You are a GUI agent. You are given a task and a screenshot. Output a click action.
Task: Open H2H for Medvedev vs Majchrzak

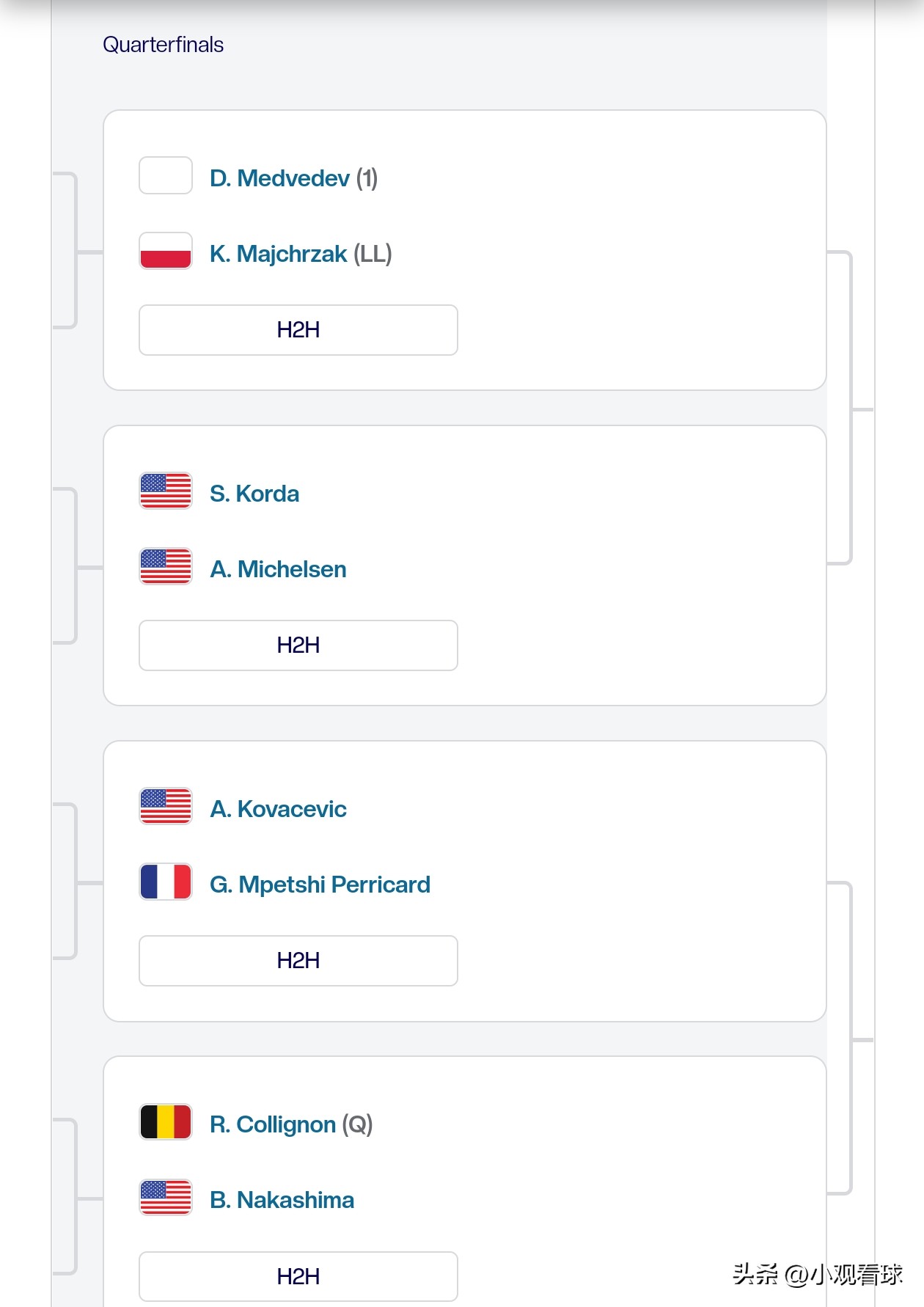tap(298, 330)
